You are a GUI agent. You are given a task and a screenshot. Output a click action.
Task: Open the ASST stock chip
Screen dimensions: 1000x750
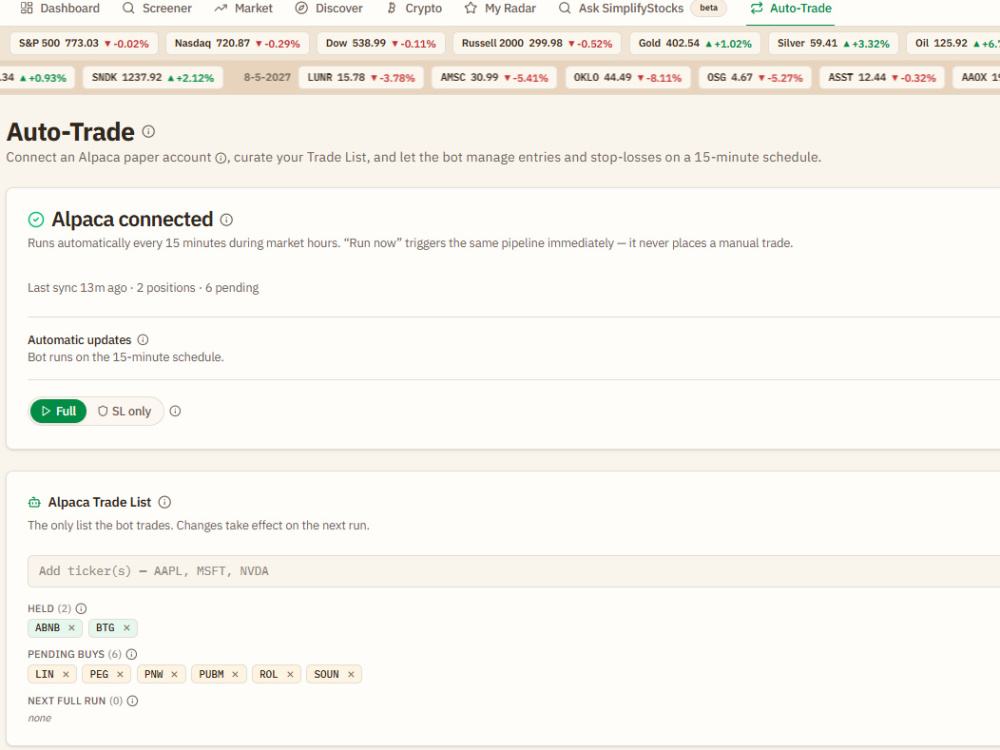[882, 78]
